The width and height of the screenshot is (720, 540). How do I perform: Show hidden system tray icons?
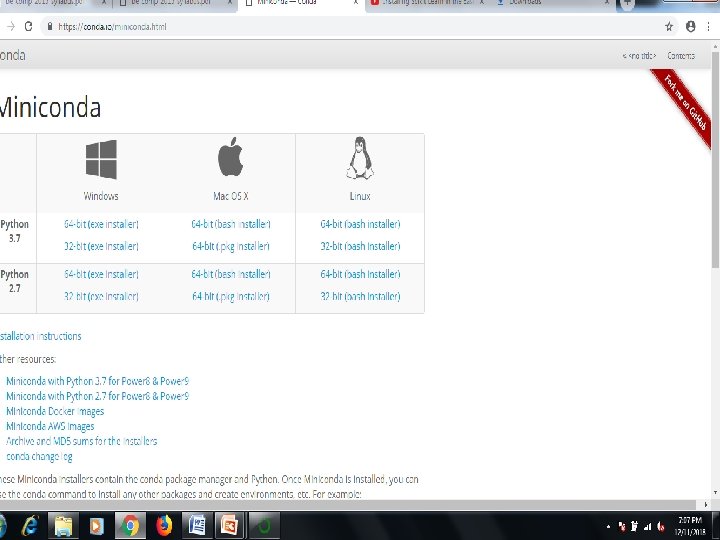pos(608,527)
